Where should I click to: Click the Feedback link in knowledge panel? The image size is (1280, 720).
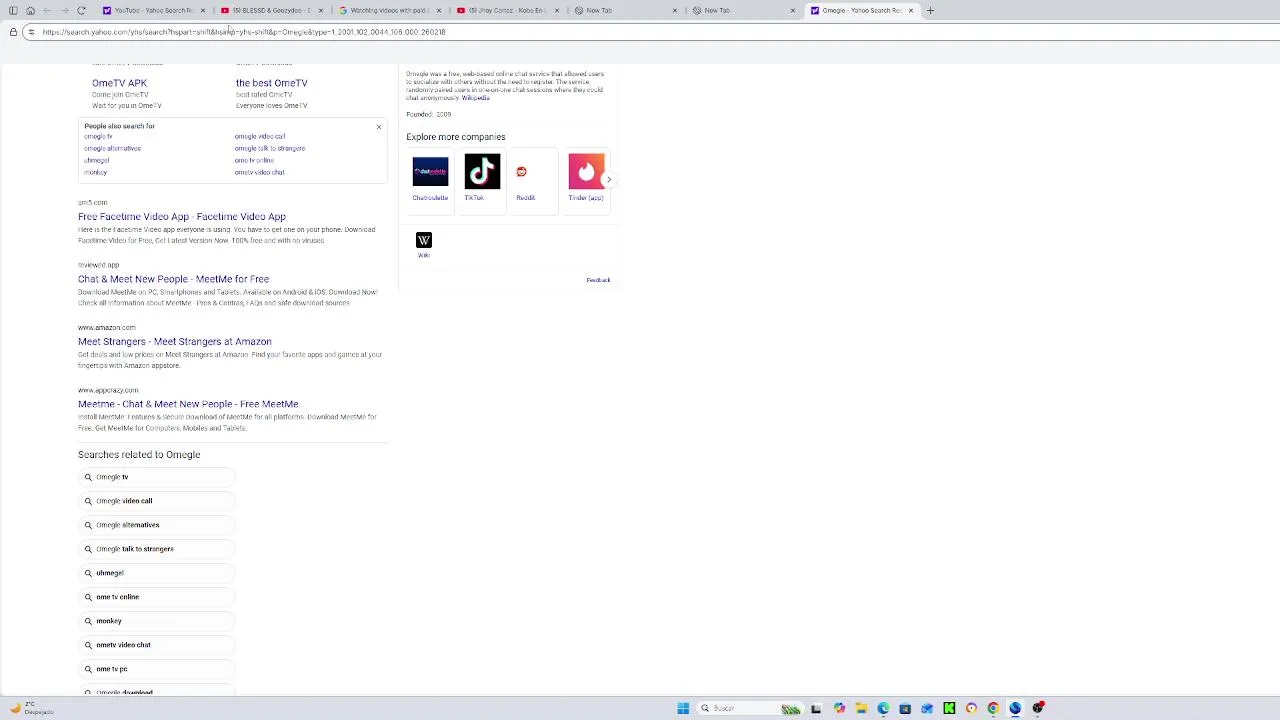[598, 280]
